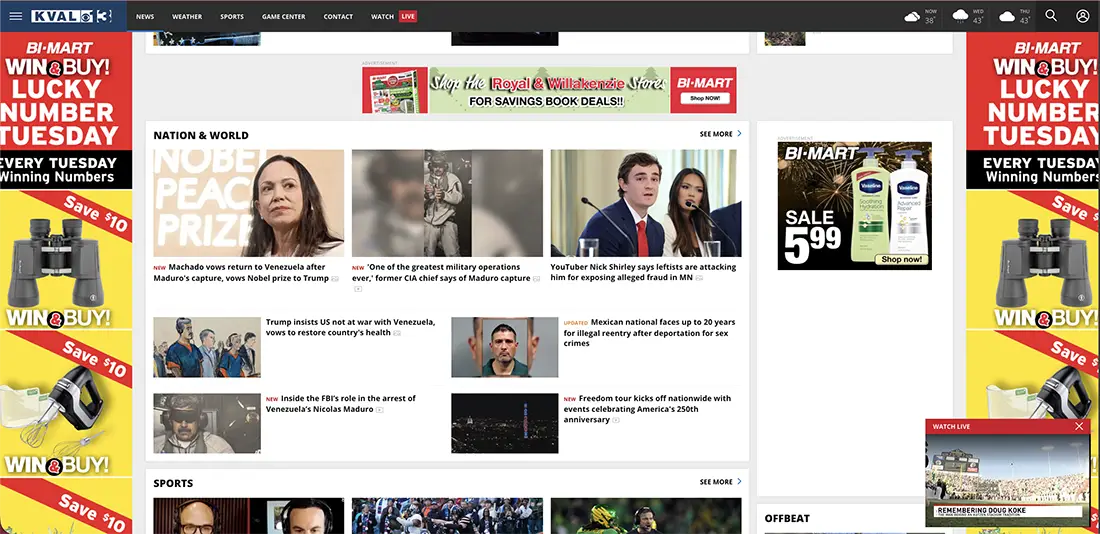Click the Nick Shirley hearing photo thumbnail
This screenshot has height=534, width=1100.
(646, 203)
